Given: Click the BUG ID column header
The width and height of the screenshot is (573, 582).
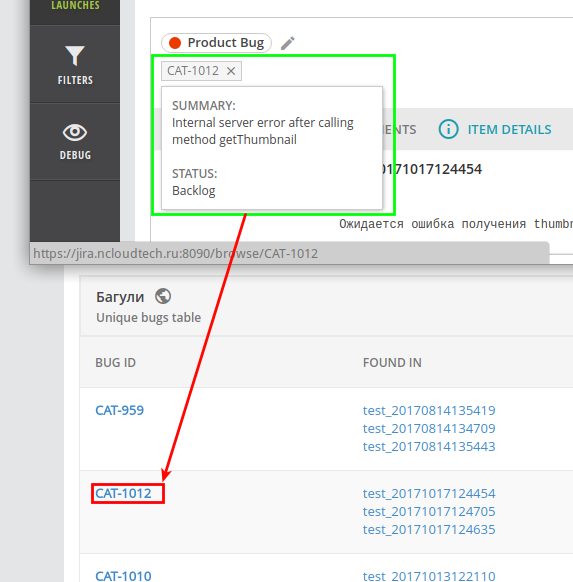Looking at the screenshot, I should pos(115,363).
